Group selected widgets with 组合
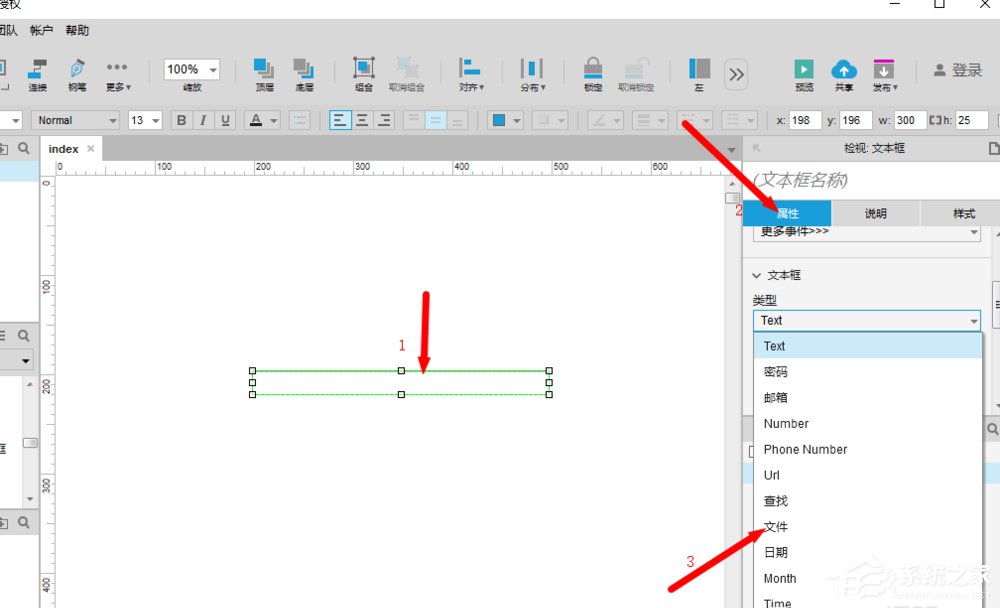 click(364, 75)
